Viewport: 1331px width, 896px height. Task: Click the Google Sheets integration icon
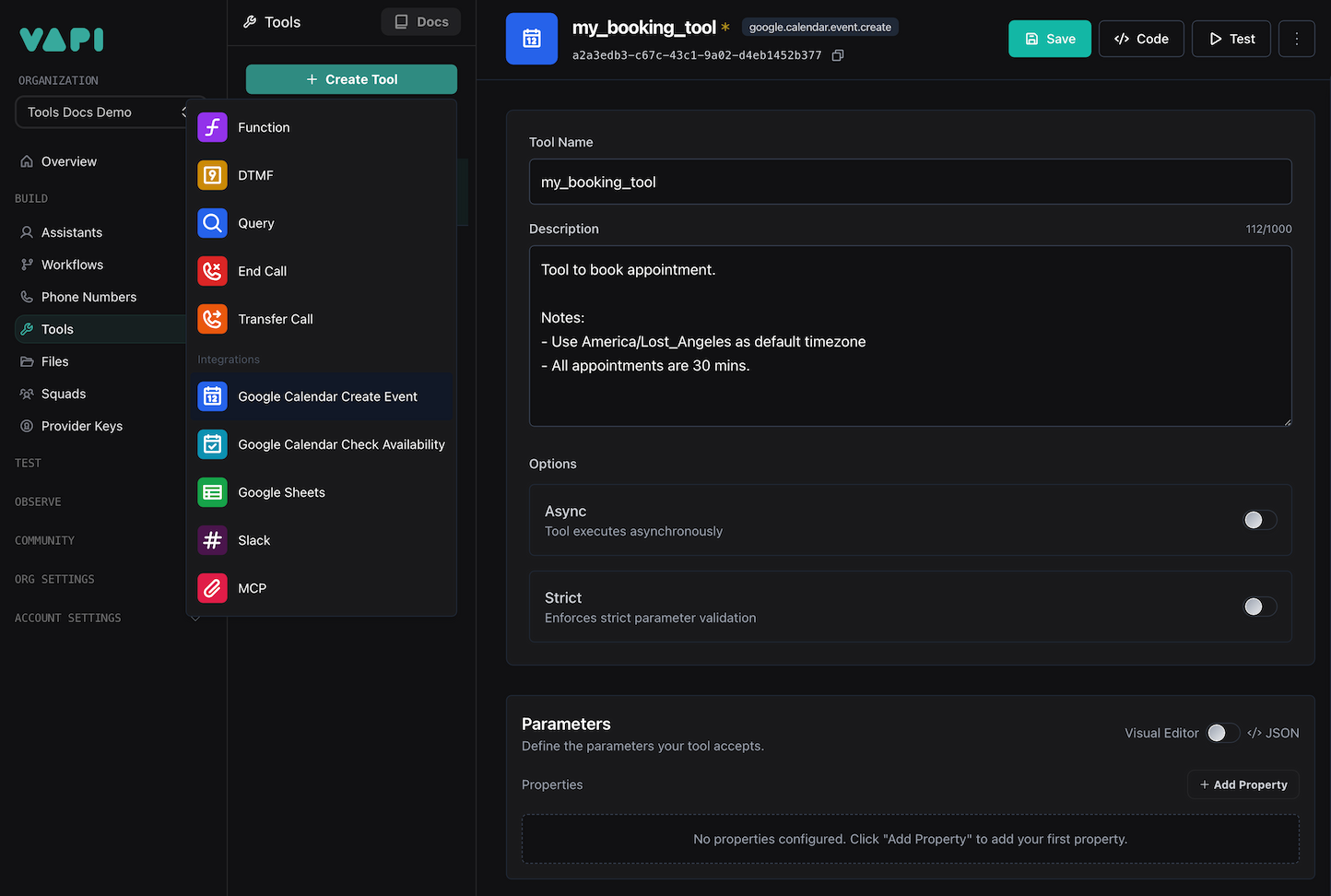click(212, 492)
